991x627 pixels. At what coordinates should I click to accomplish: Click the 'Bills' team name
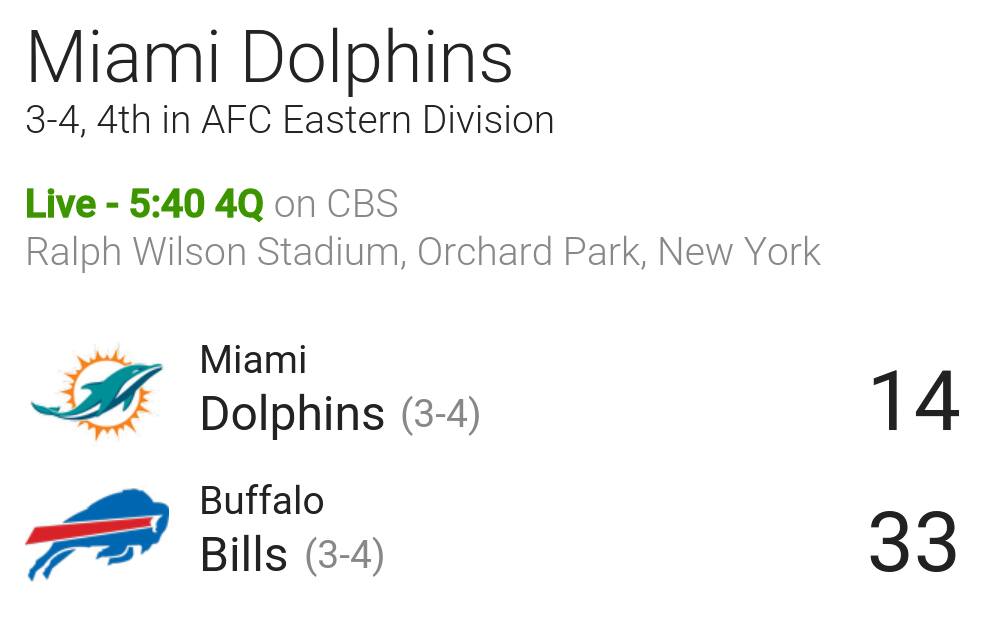click(244, 555)
